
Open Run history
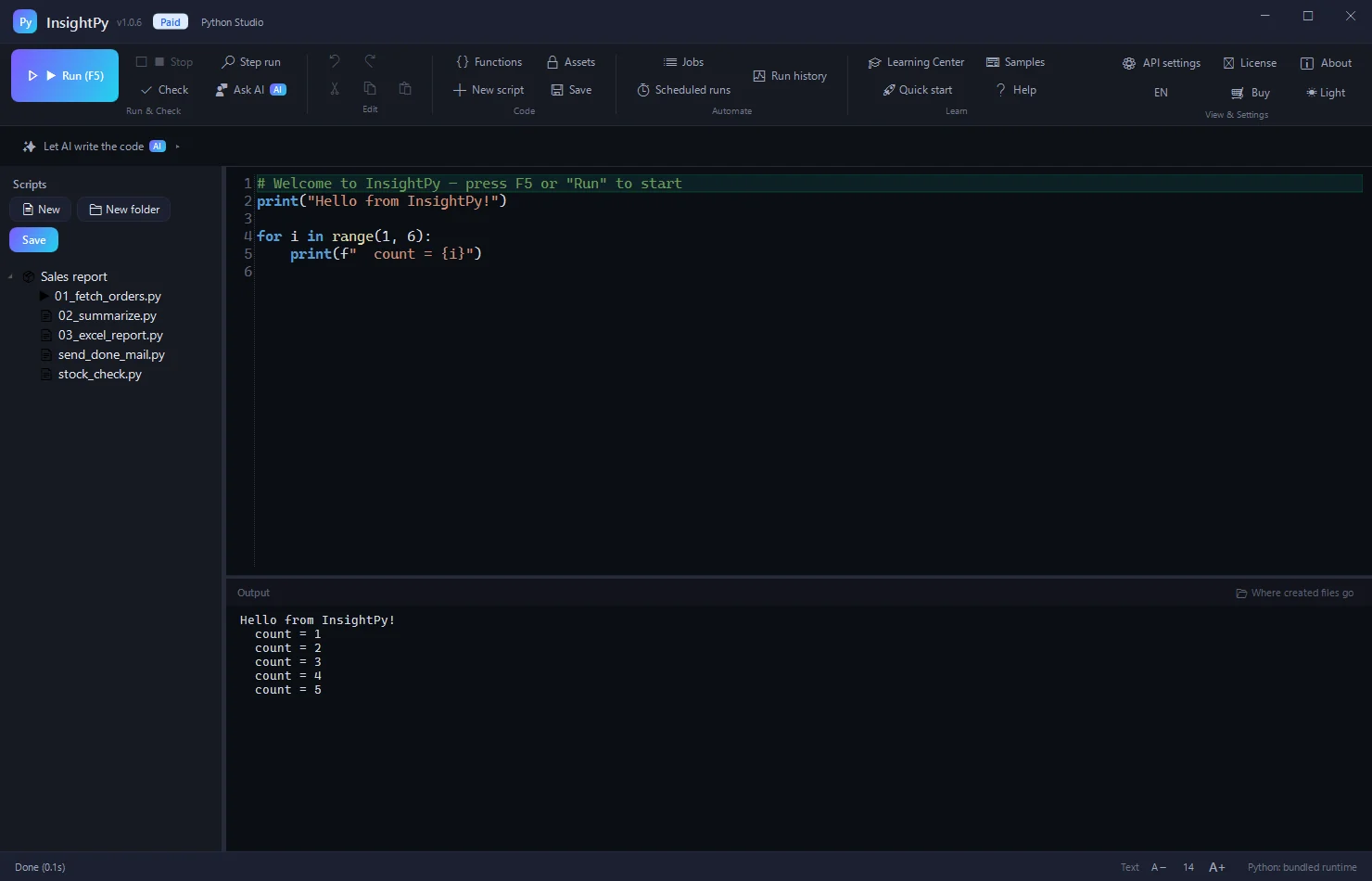pos(790,76)
